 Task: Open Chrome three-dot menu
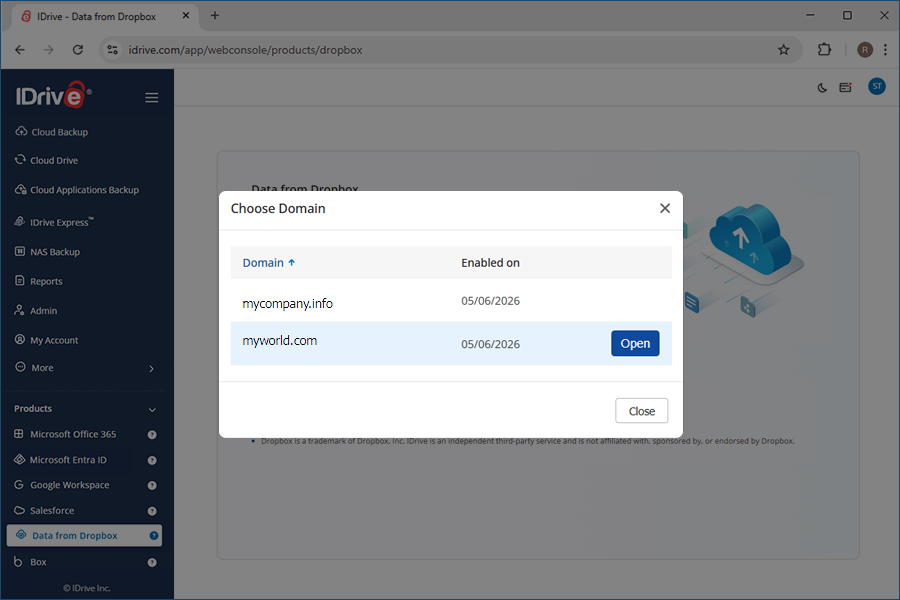click(886, 50)
